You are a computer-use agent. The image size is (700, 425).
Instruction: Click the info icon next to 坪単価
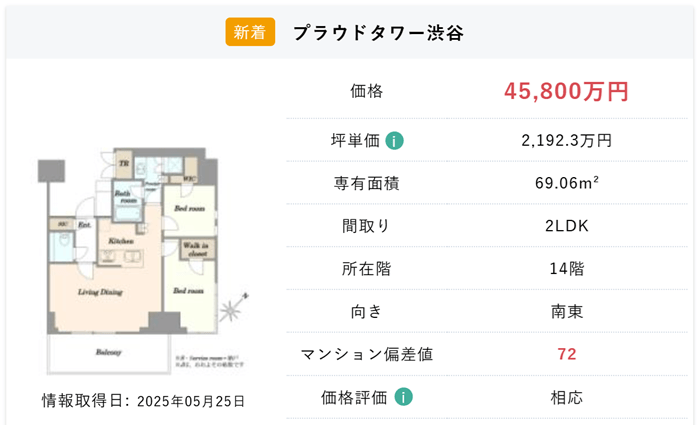coord(394,141)
